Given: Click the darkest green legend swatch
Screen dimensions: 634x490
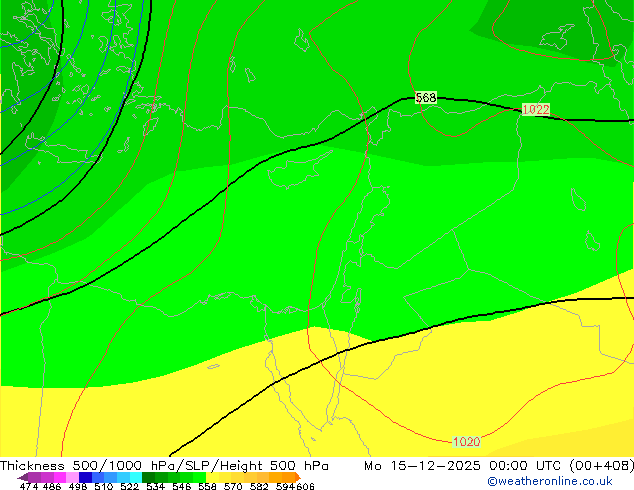Looking at the screenshot, I should [x=148, y=477].
